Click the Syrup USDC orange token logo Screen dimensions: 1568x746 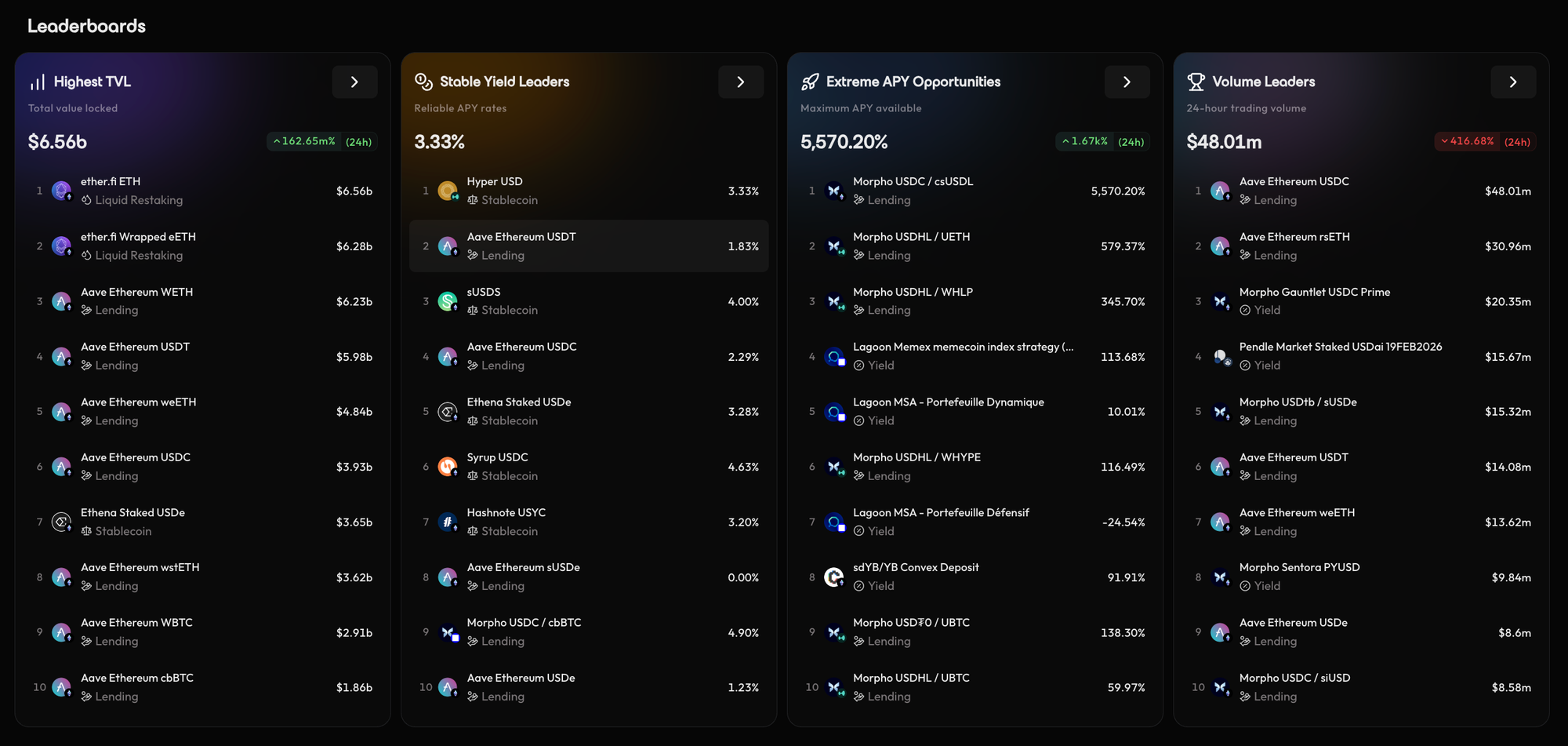(448, 467)
